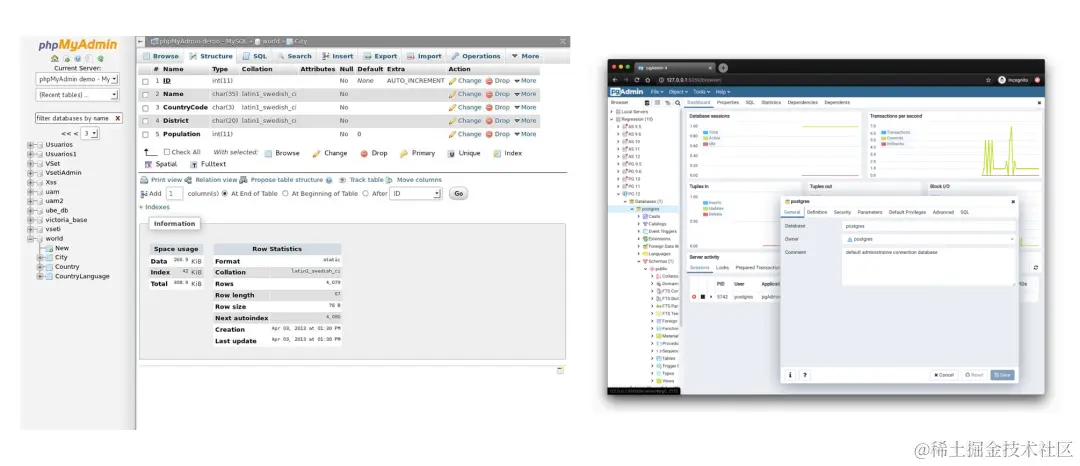The image size is (1080, 466).
Task: Click browser reload icon in pgAdmin window
Action: point(637,80)
